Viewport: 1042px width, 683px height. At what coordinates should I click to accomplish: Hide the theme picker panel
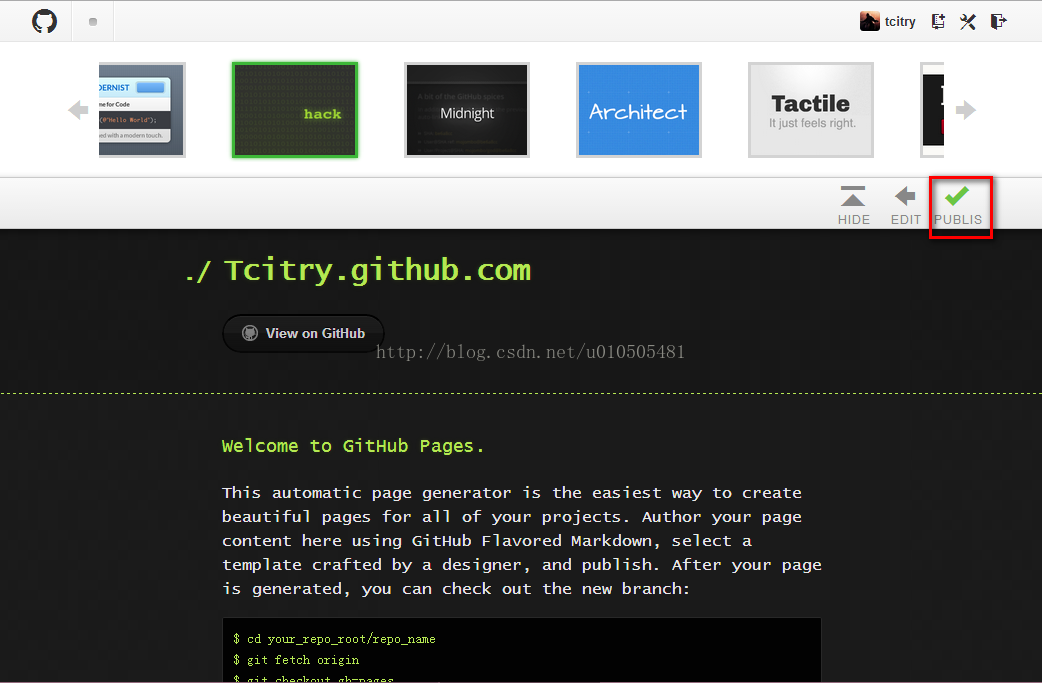[x=853, y=205]
